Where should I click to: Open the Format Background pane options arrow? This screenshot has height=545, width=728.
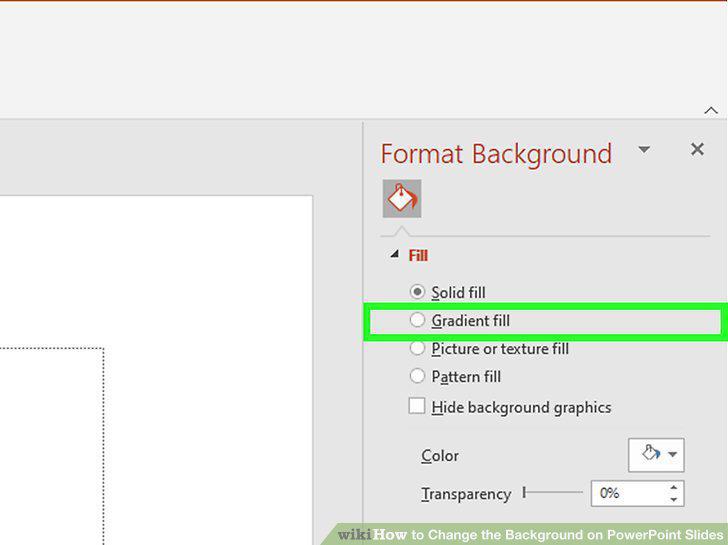tap(644, 149)
